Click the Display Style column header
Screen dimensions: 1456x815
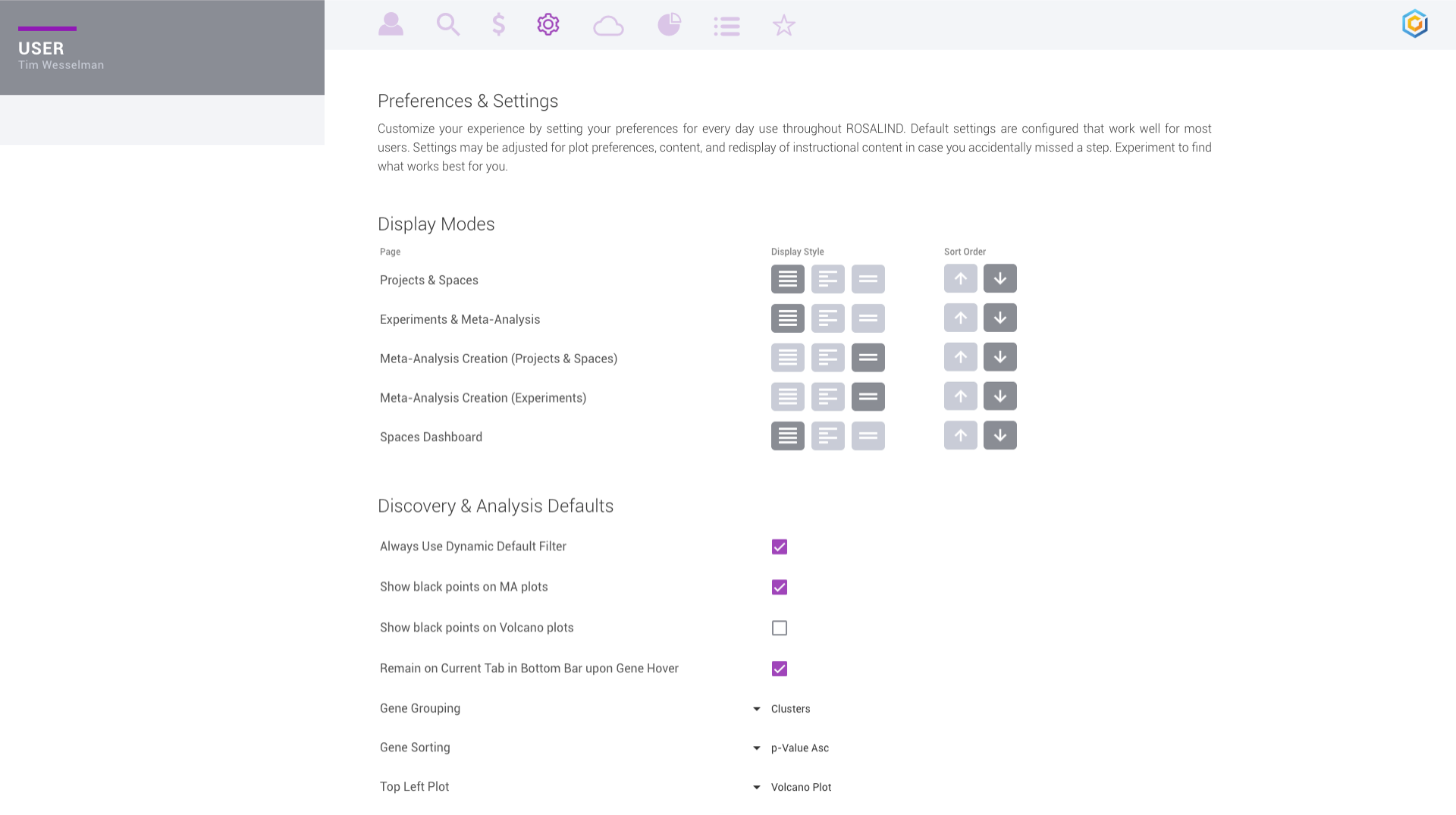pyautogui.click(x=798, y=252)
